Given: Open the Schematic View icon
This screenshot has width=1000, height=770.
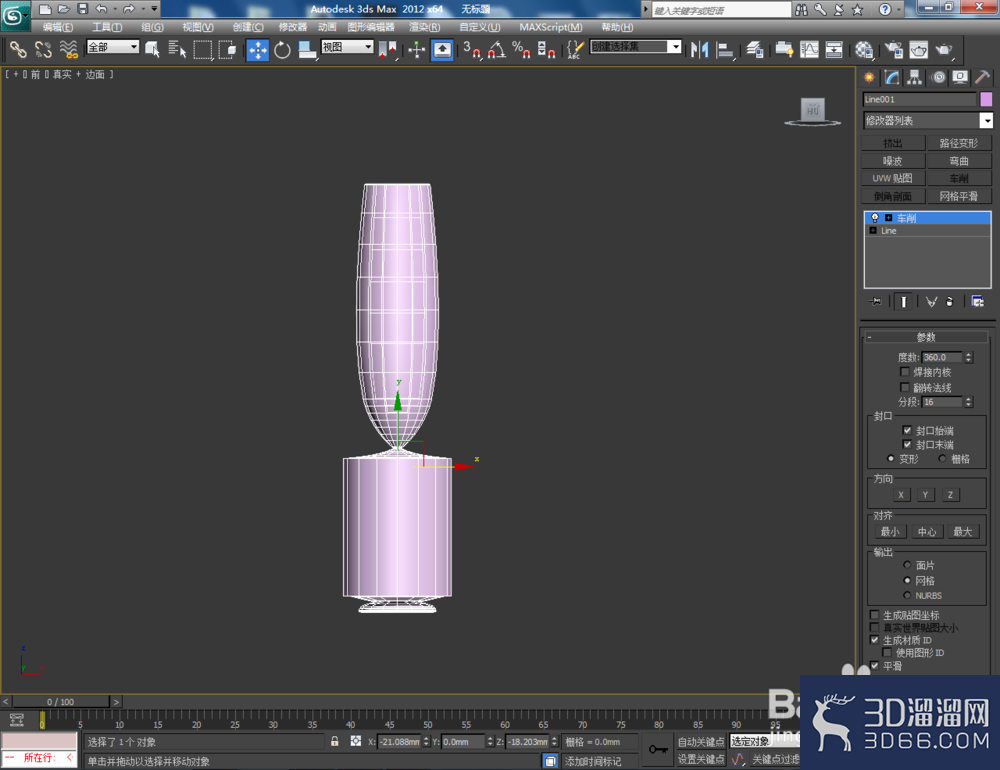Looking at the screenshot, I should click(x=834, y=49).
